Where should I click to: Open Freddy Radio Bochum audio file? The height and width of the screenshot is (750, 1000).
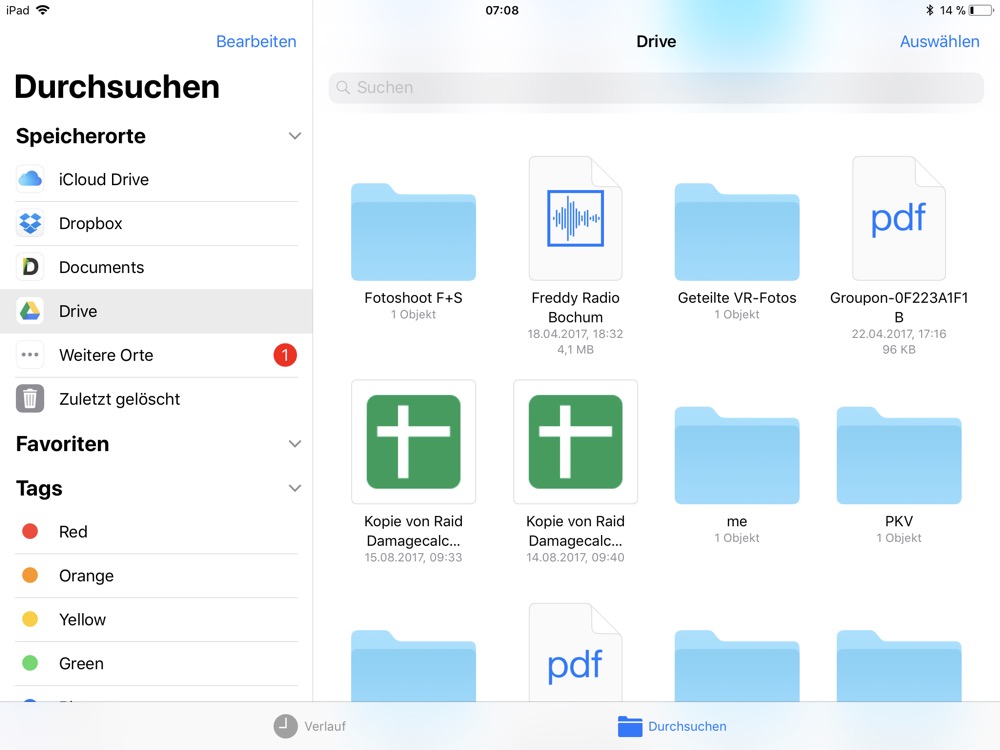tap(575, 218)
